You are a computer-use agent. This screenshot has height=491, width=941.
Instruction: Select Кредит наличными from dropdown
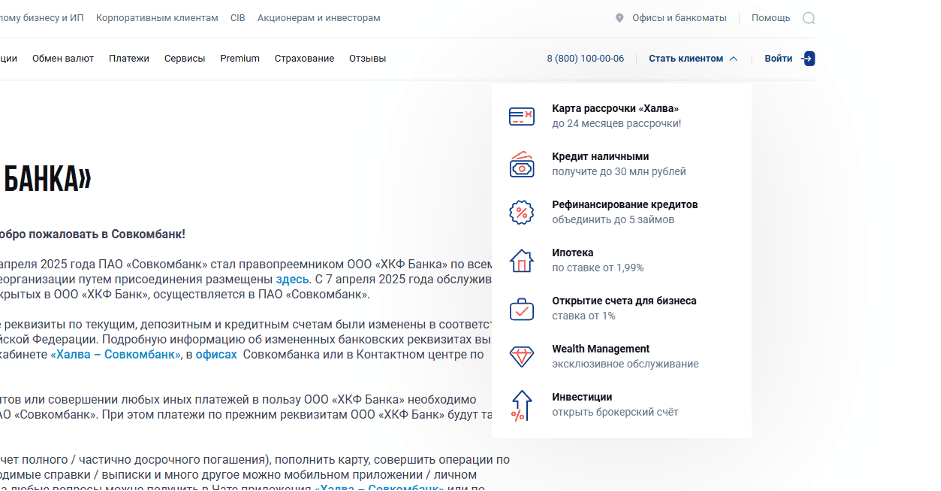[621, 164]
